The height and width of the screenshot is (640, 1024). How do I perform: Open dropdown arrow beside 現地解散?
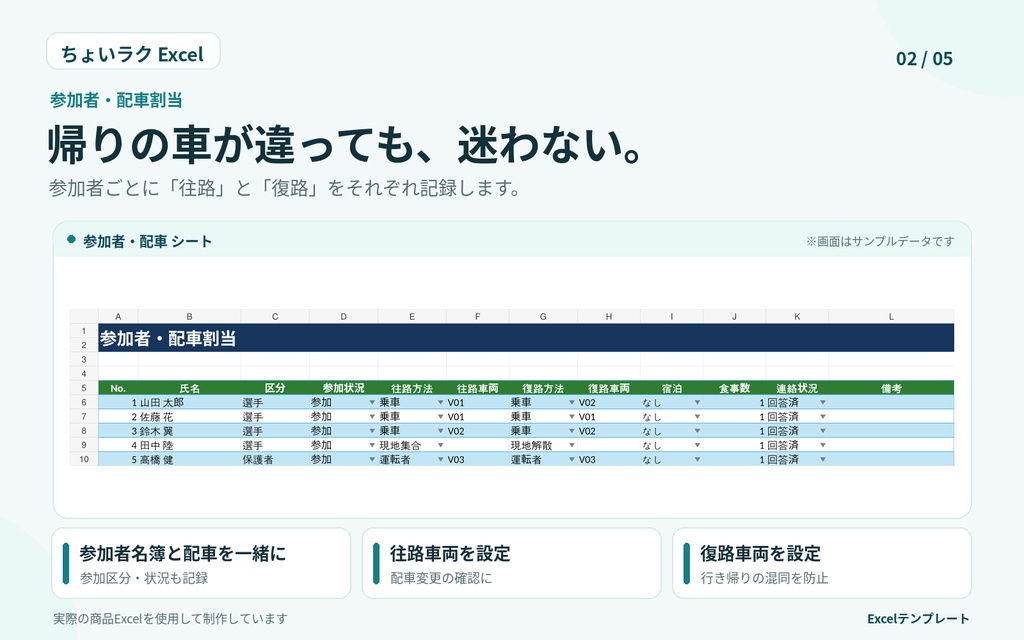click(571, 445)
